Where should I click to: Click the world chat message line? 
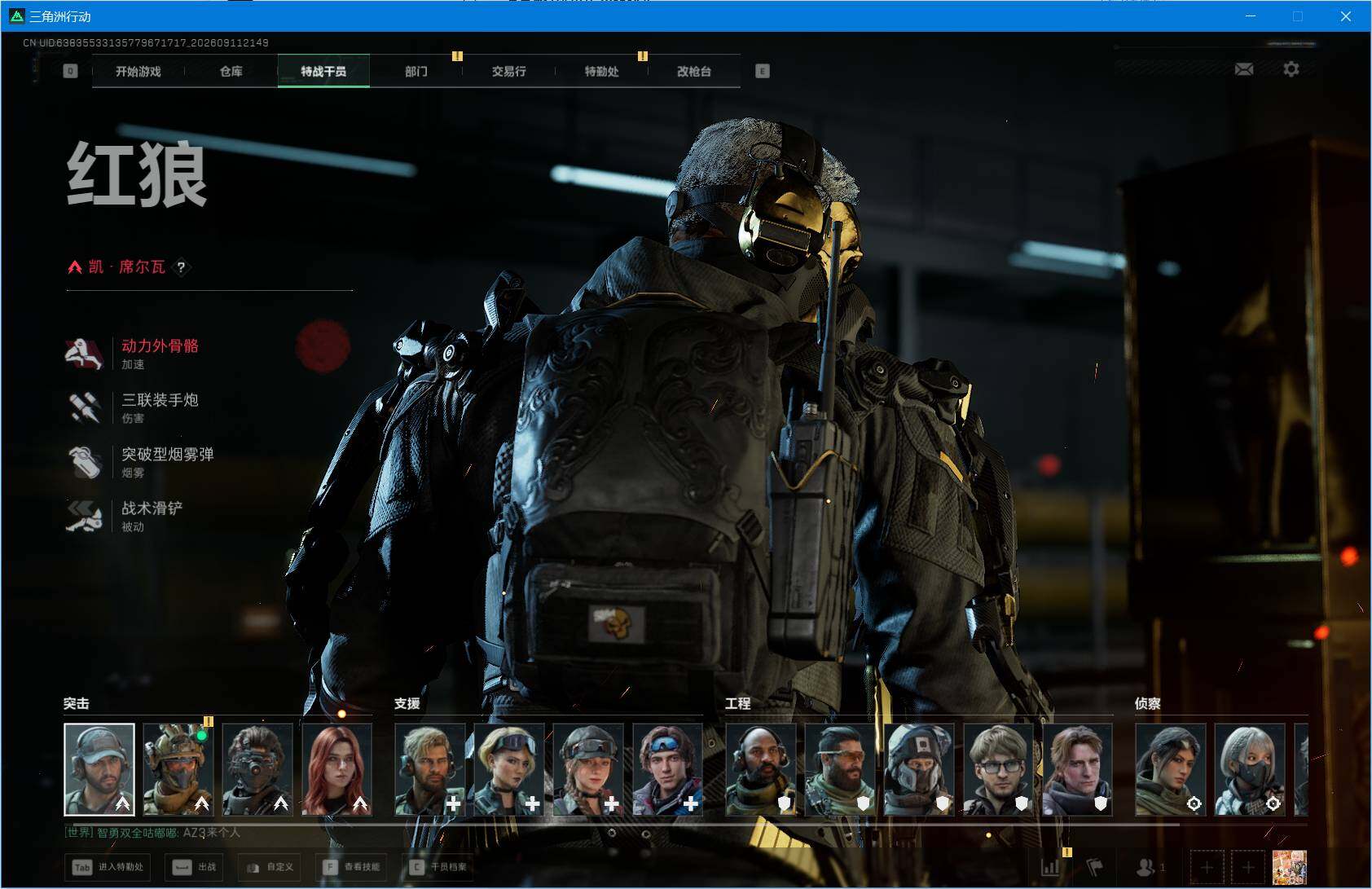tap(152, 833)
